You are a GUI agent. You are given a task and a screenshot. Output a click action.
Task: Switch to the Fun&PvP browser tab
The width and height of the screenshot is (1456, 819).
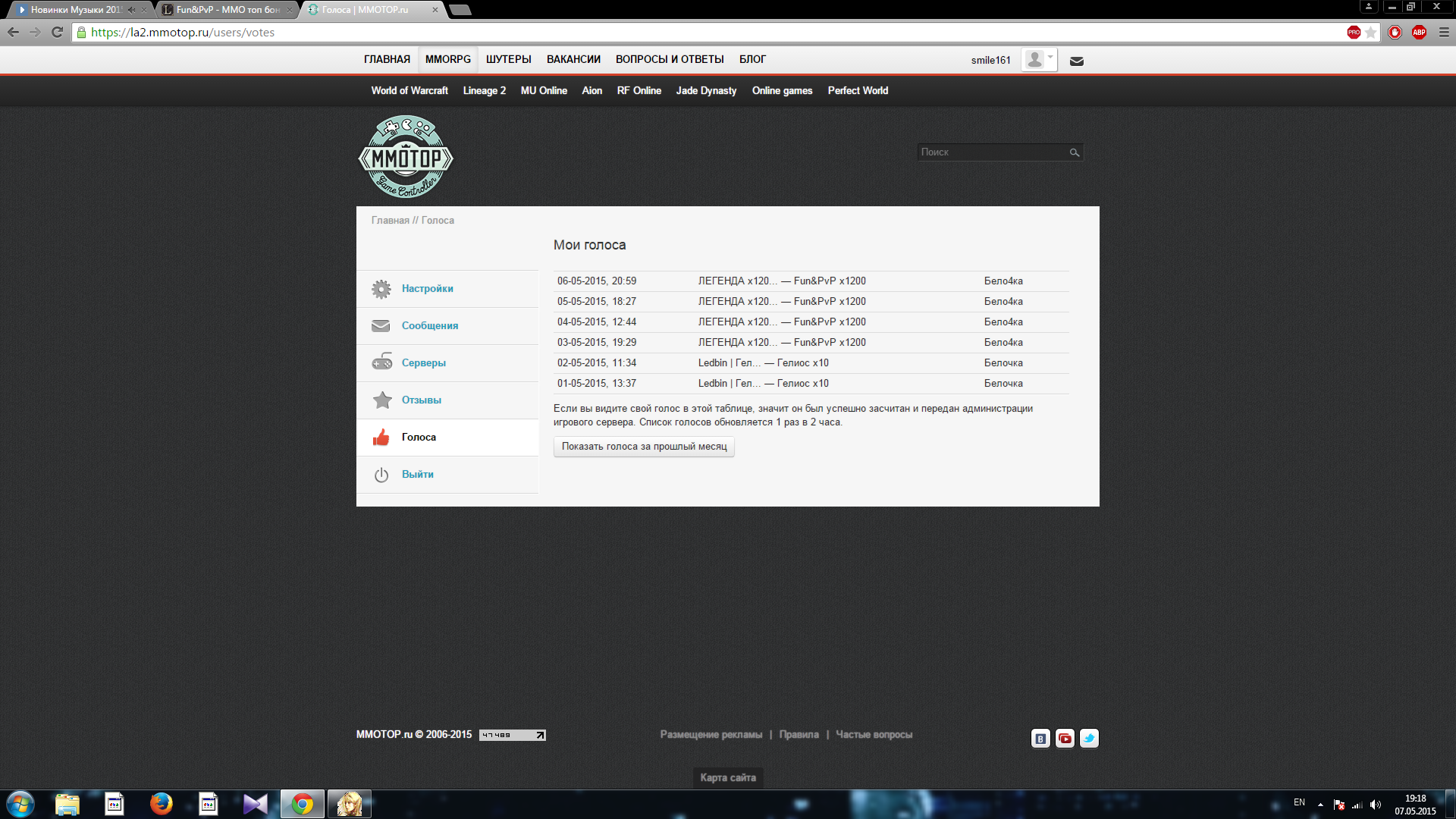point(227,10)
